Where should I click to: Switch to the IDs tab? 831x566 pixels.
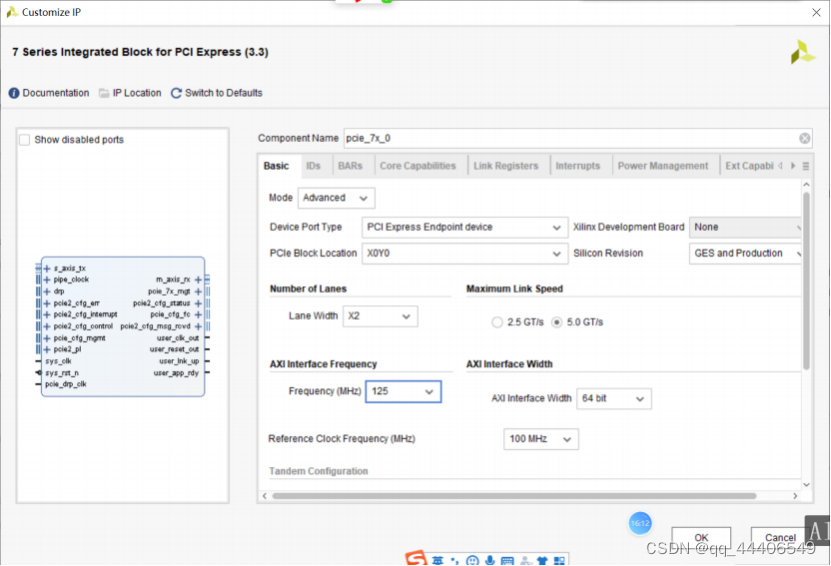click(x=313, y=166)
